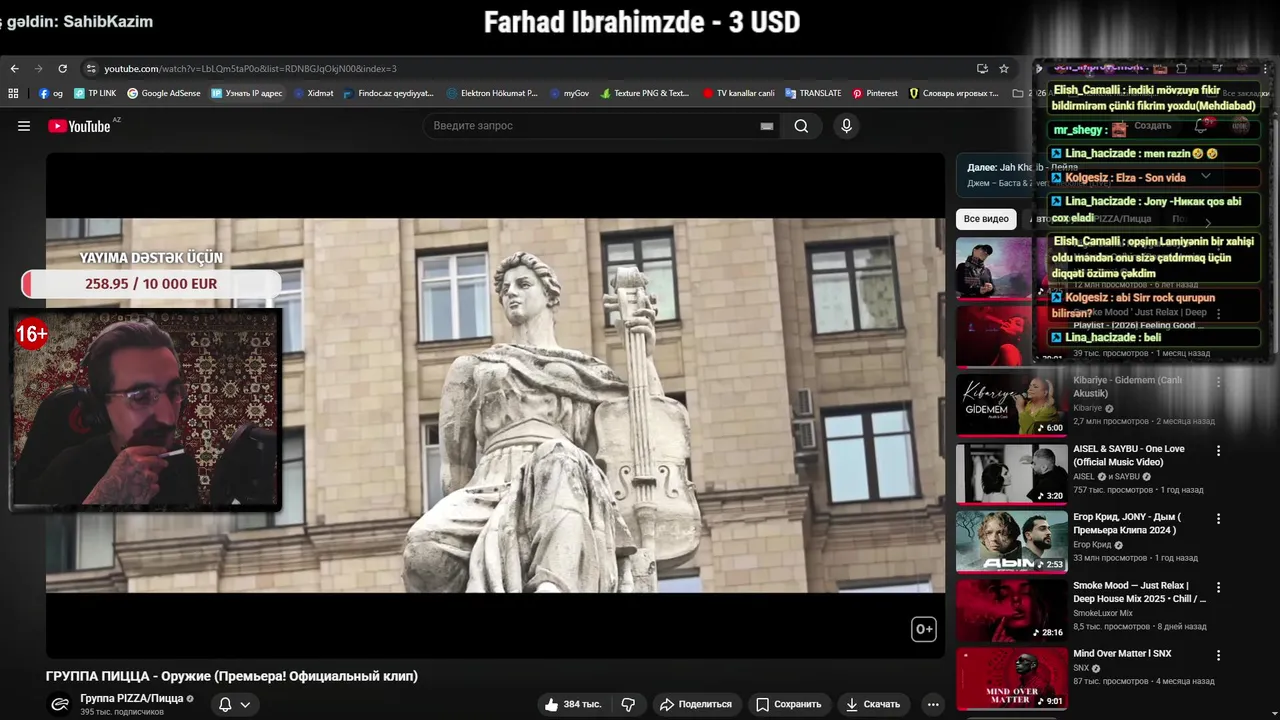The width and height of the screenshot is (1280, 720).
Task: Start voice search with microphone icon
Action: point(846,126)
